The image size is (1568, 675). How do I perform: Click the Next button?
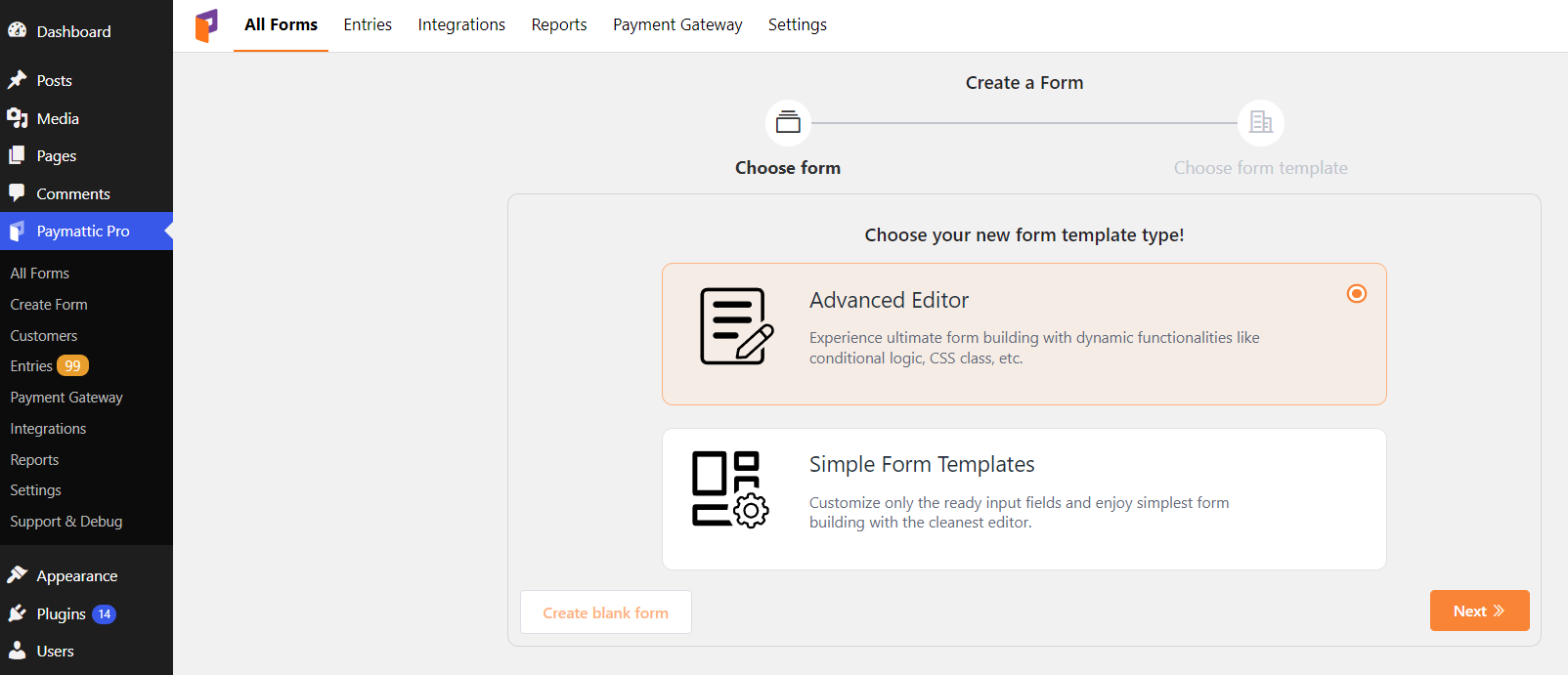pyautogui.click(x=1479, y=610)
